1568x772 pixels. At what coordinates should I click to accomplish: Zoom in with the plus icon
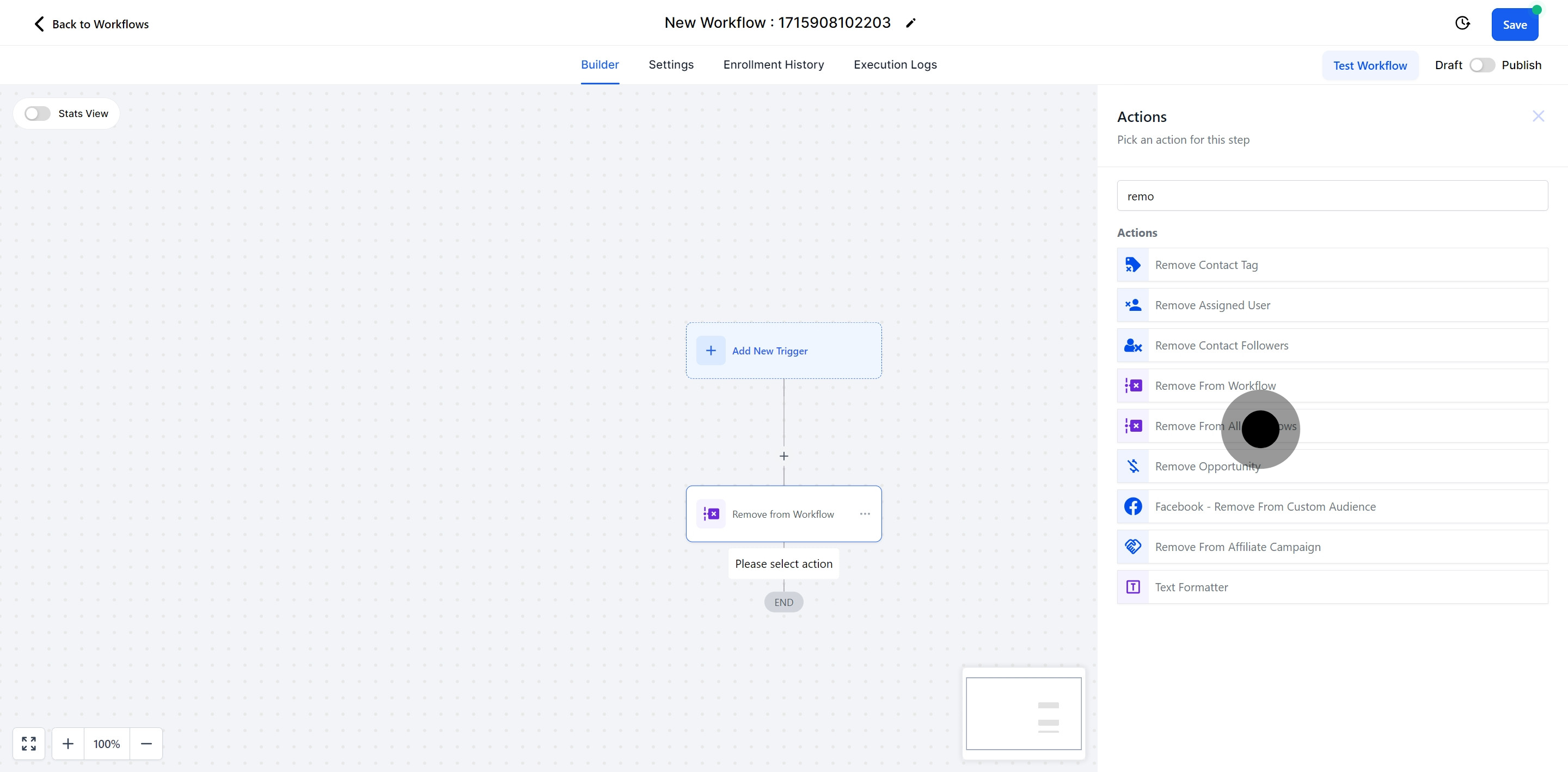pyautogui.click(x=68, y=743)
